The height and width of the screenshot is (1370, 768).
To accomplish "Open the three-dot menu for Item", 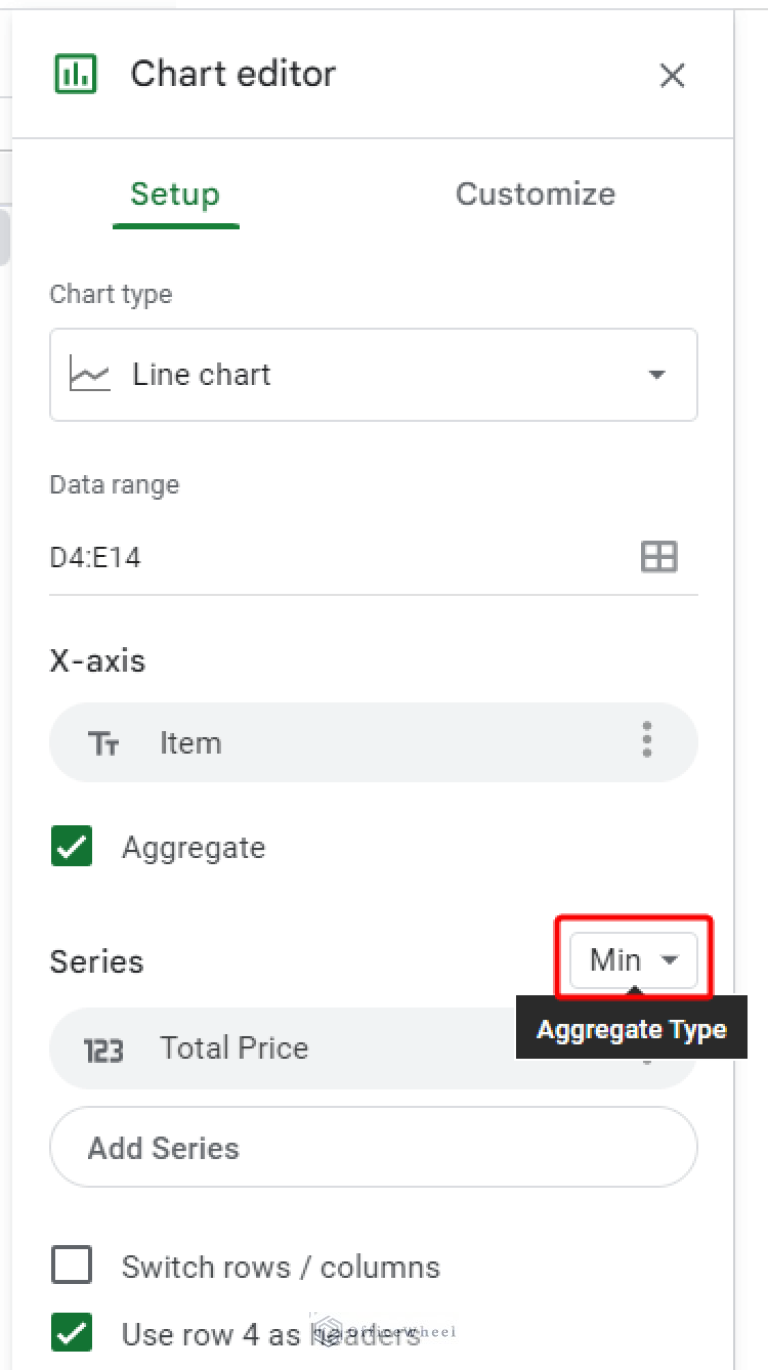I will (647, 740).
